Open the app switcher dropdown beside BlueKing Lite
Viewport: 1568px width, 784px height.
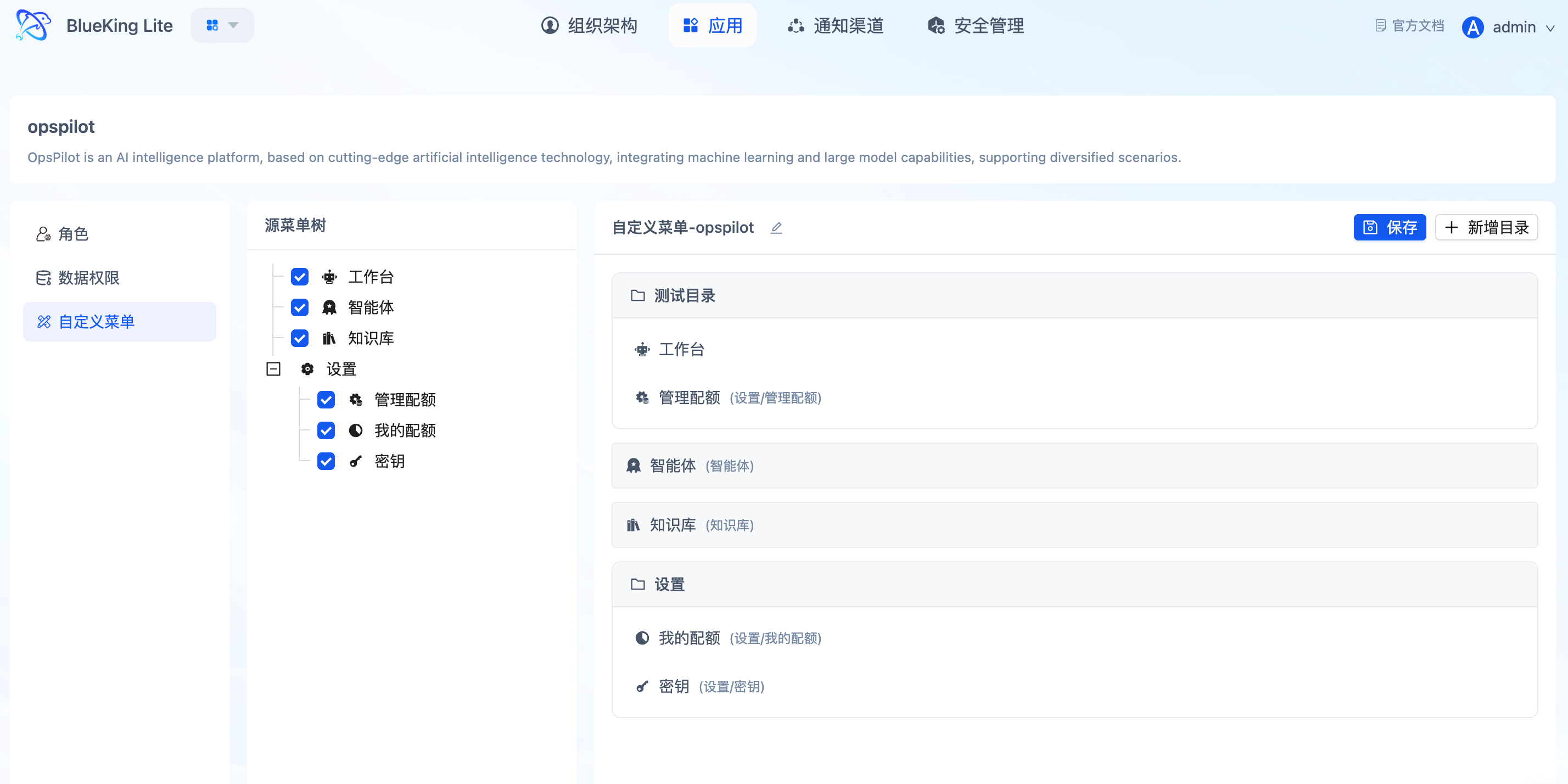(x=222, y=26)
